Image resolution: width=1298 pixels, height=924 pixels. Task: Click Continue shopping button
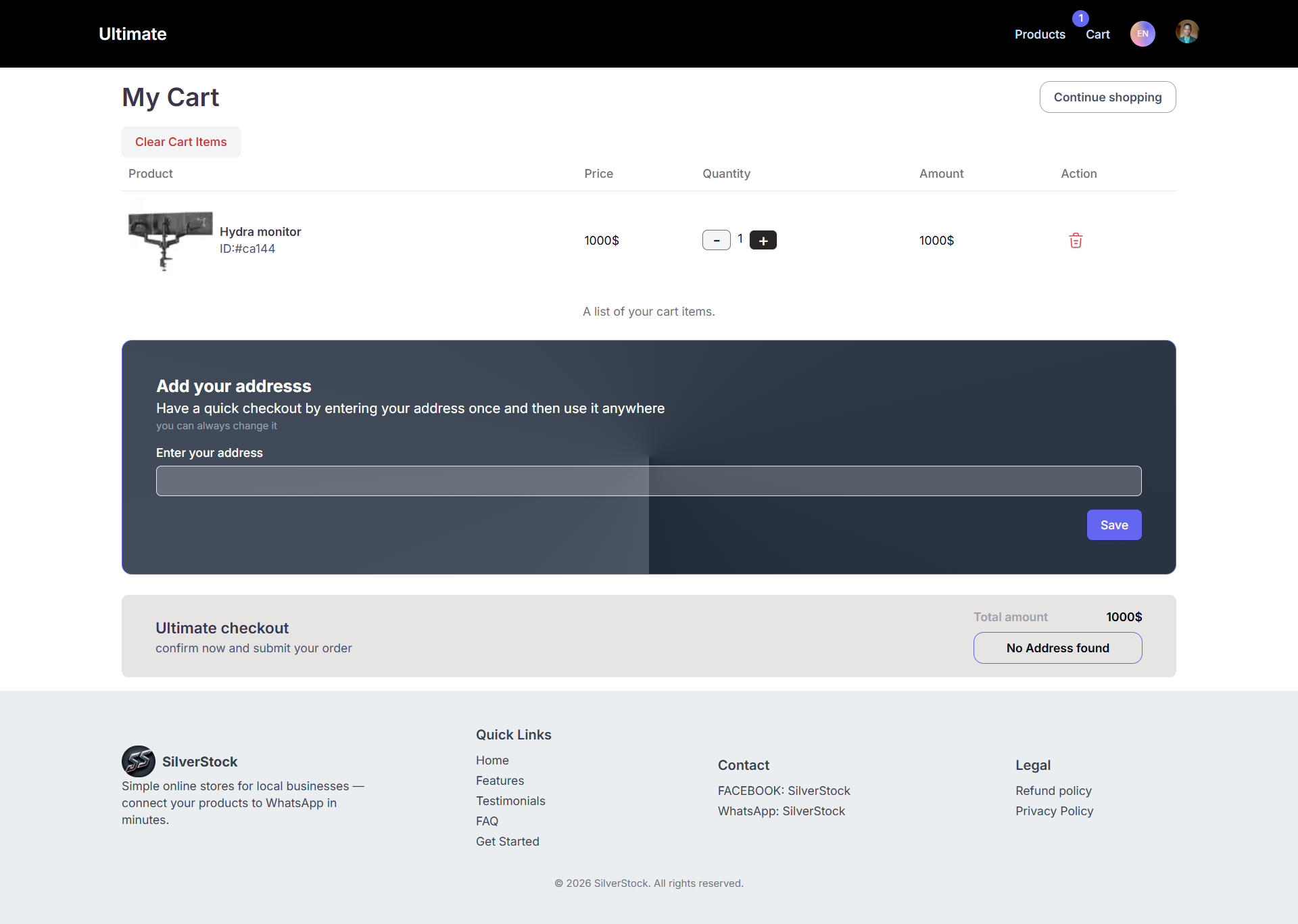pos(1107,97)
